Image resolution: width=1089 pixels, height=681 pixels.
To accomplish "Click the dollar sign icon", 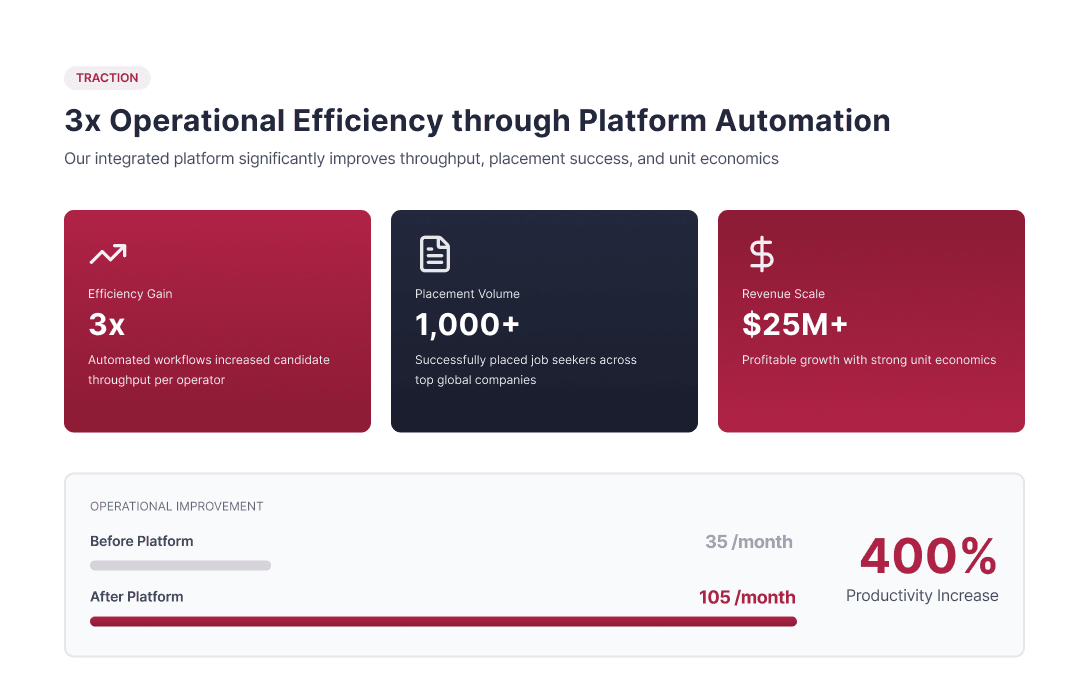I will [761, 254].
